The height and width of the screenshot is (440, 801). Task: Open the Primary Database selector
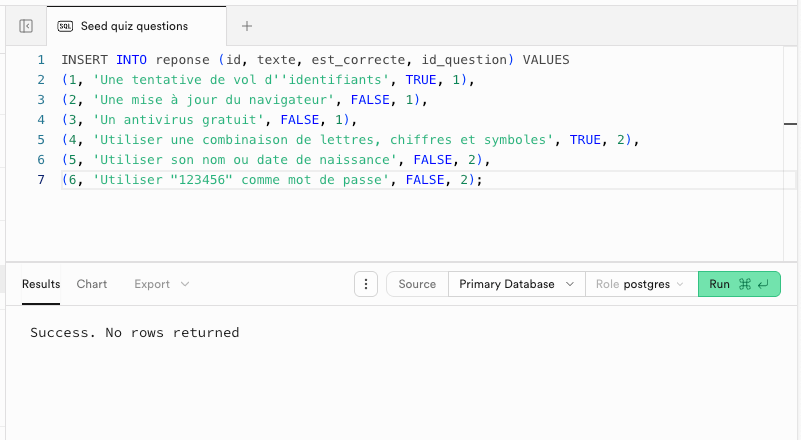[x=515, y=284]
